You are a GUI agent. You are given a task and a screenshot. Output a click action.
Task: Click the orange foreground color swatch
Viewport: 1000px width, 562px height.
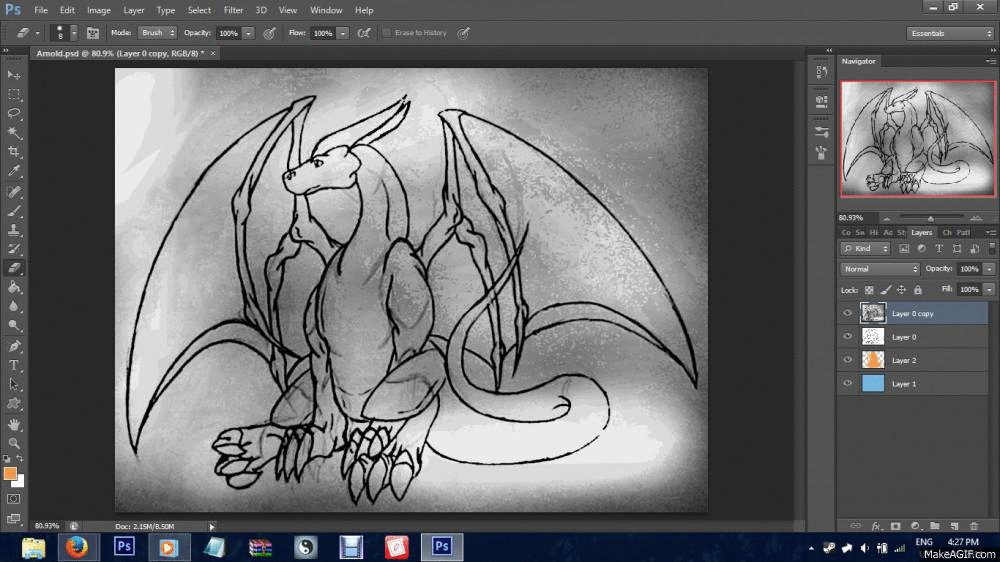tap(10, 473)
